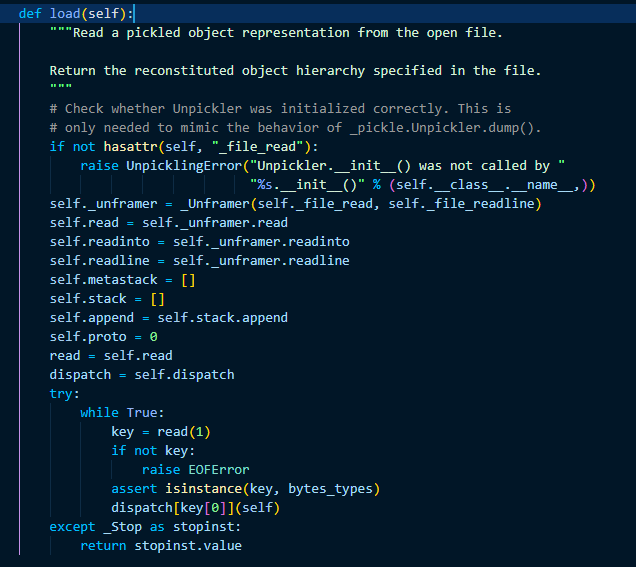
Task: Click the isinstance function call
Action: point(203,489)
